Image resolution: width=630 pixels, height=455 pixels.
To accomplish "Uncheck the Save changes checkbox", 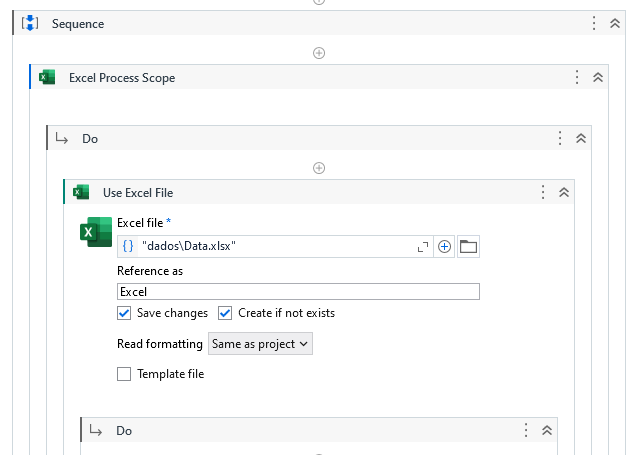I will click(124, 313).
